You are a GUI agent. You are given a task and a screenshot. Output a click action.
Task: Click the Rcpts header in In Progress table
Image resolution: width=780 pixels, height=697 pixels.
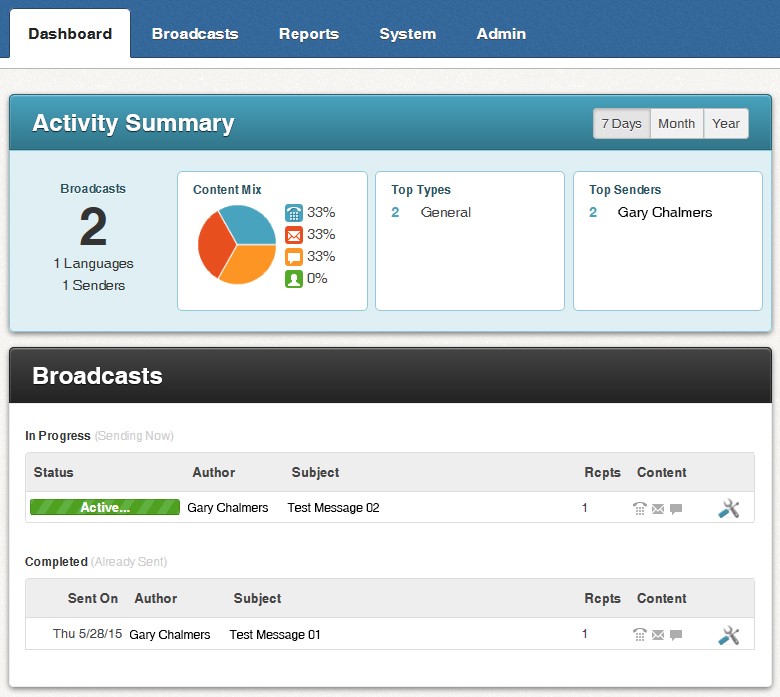pos(602,472)
